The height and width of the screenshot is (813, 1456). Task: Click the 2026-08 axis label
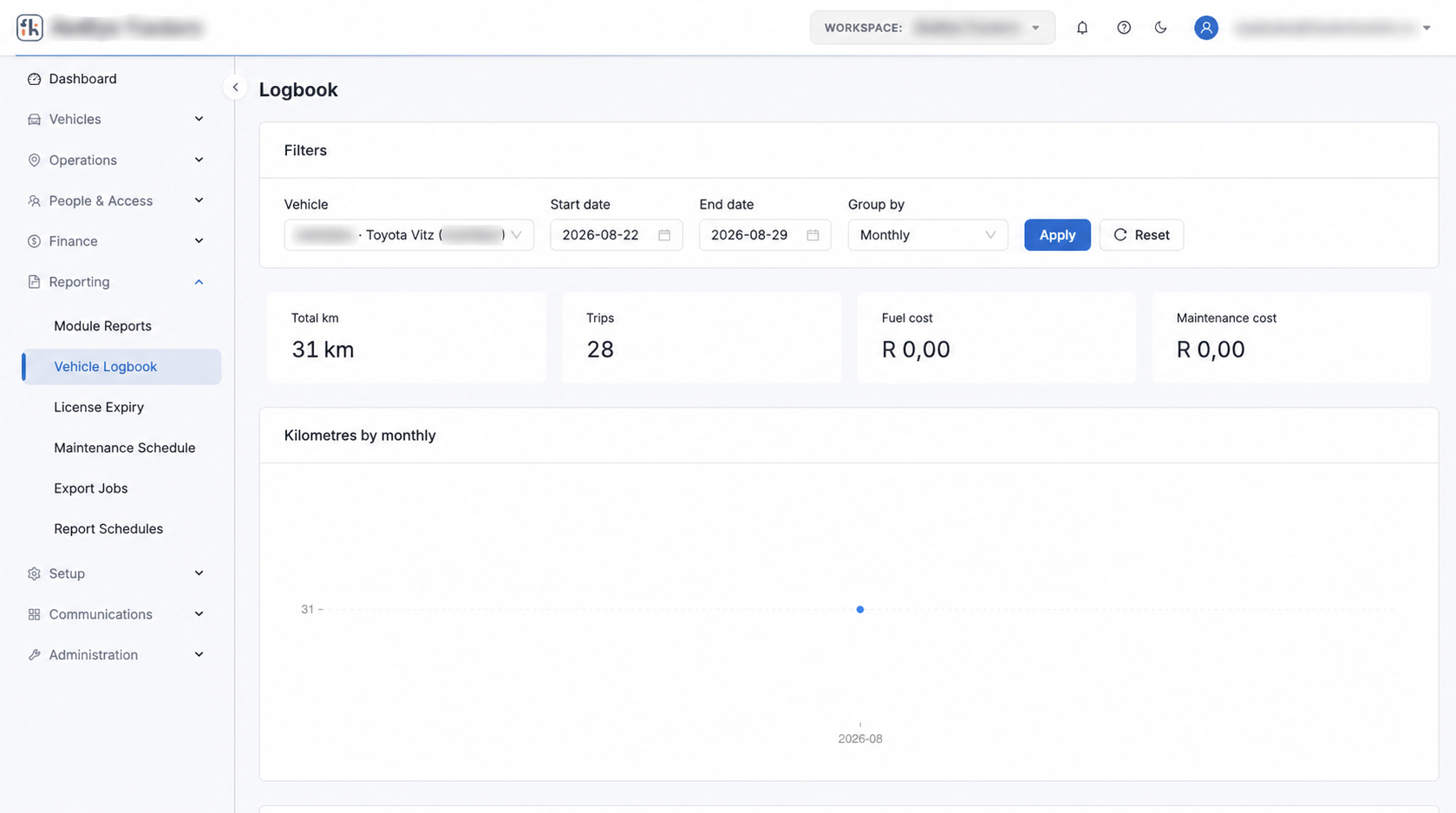pyautogui.click(x=860, y=739)
